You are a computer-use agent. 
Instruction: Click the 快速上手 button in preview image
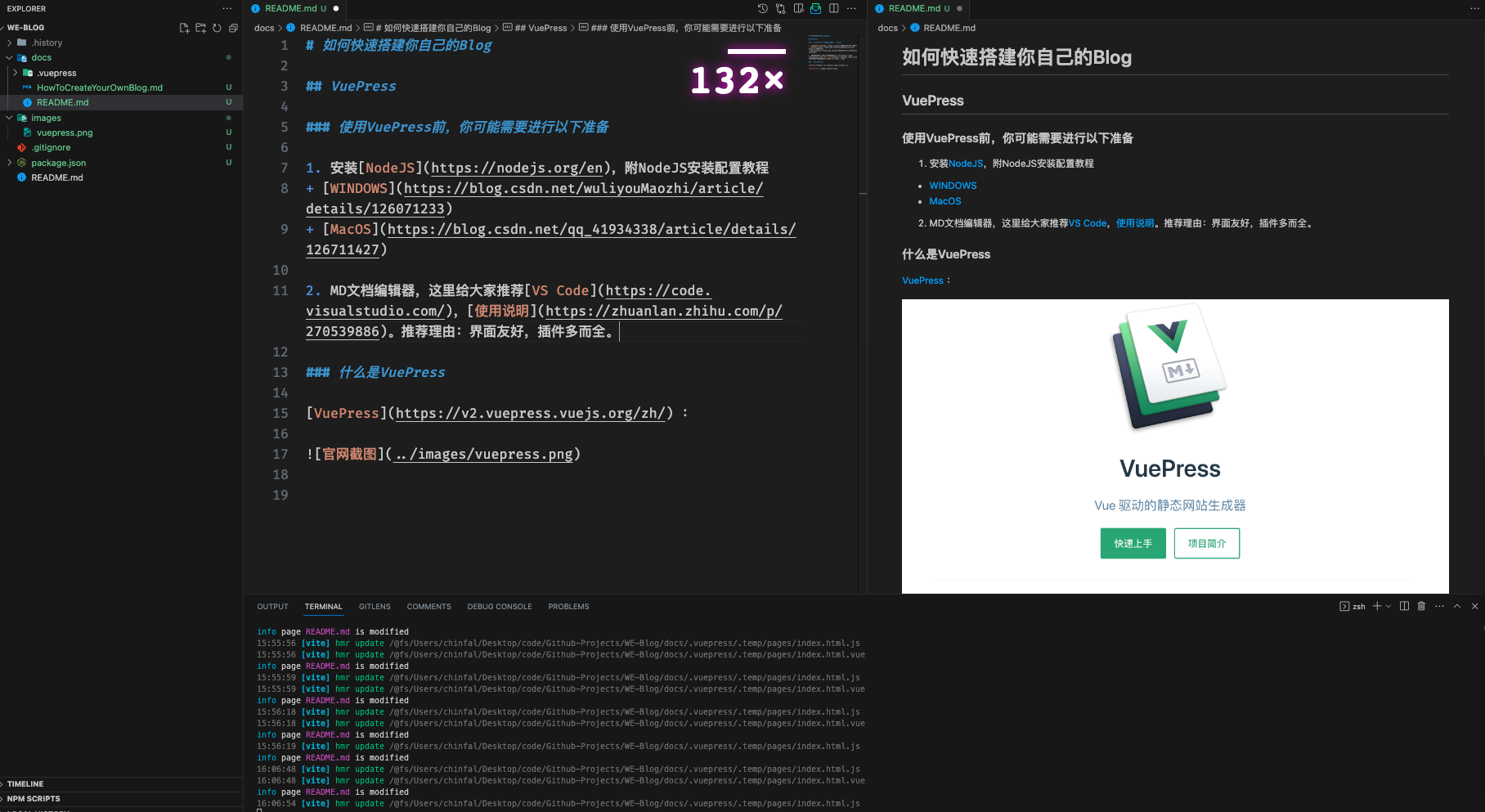point(1133,543)
